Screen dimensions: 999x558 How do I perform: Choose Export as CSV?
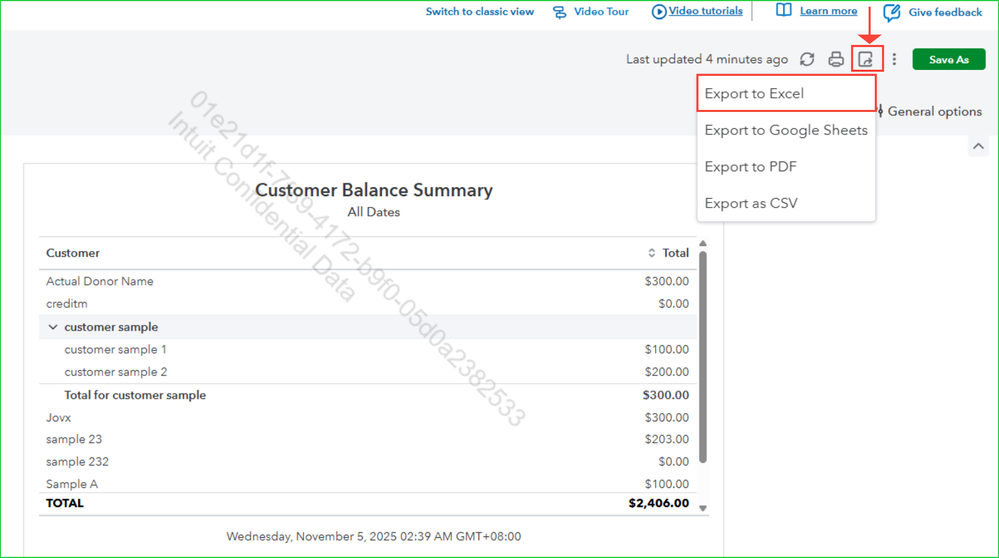tap(786, 203)
